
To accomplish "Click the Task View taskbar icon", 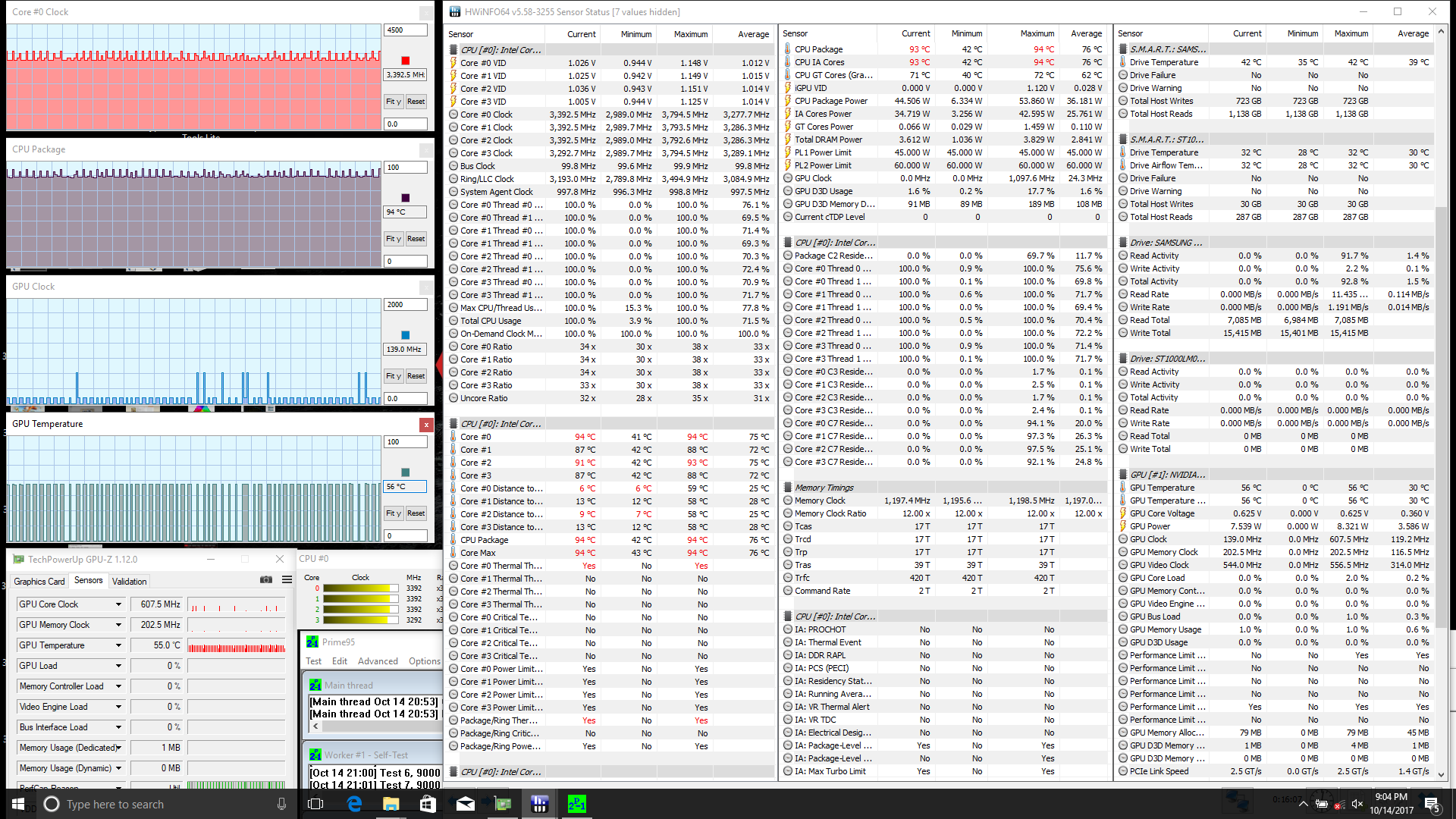I will click(x=316, y=804).
